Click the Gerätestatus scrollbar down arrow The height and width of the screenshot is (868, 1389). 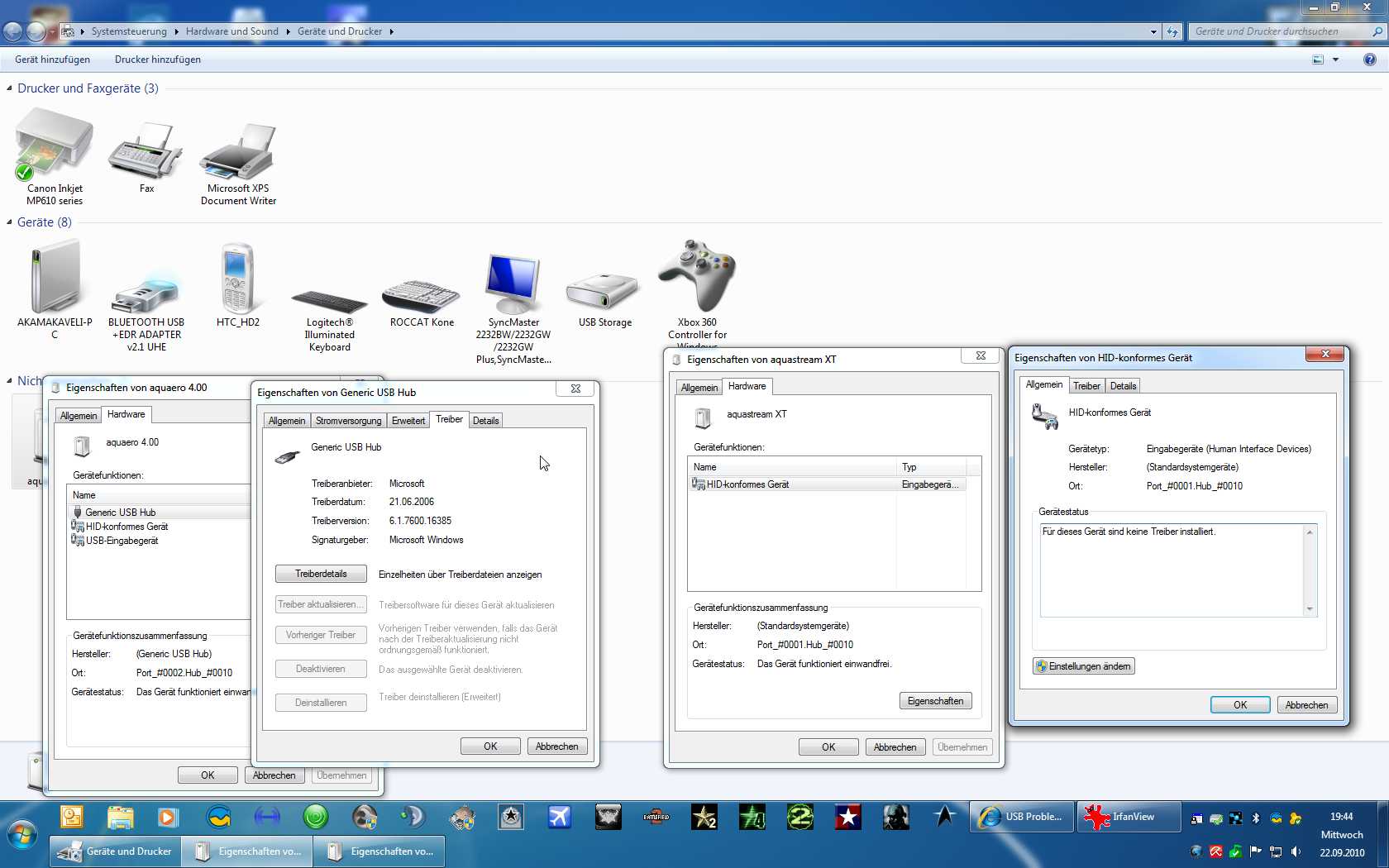coord(1310,609)
